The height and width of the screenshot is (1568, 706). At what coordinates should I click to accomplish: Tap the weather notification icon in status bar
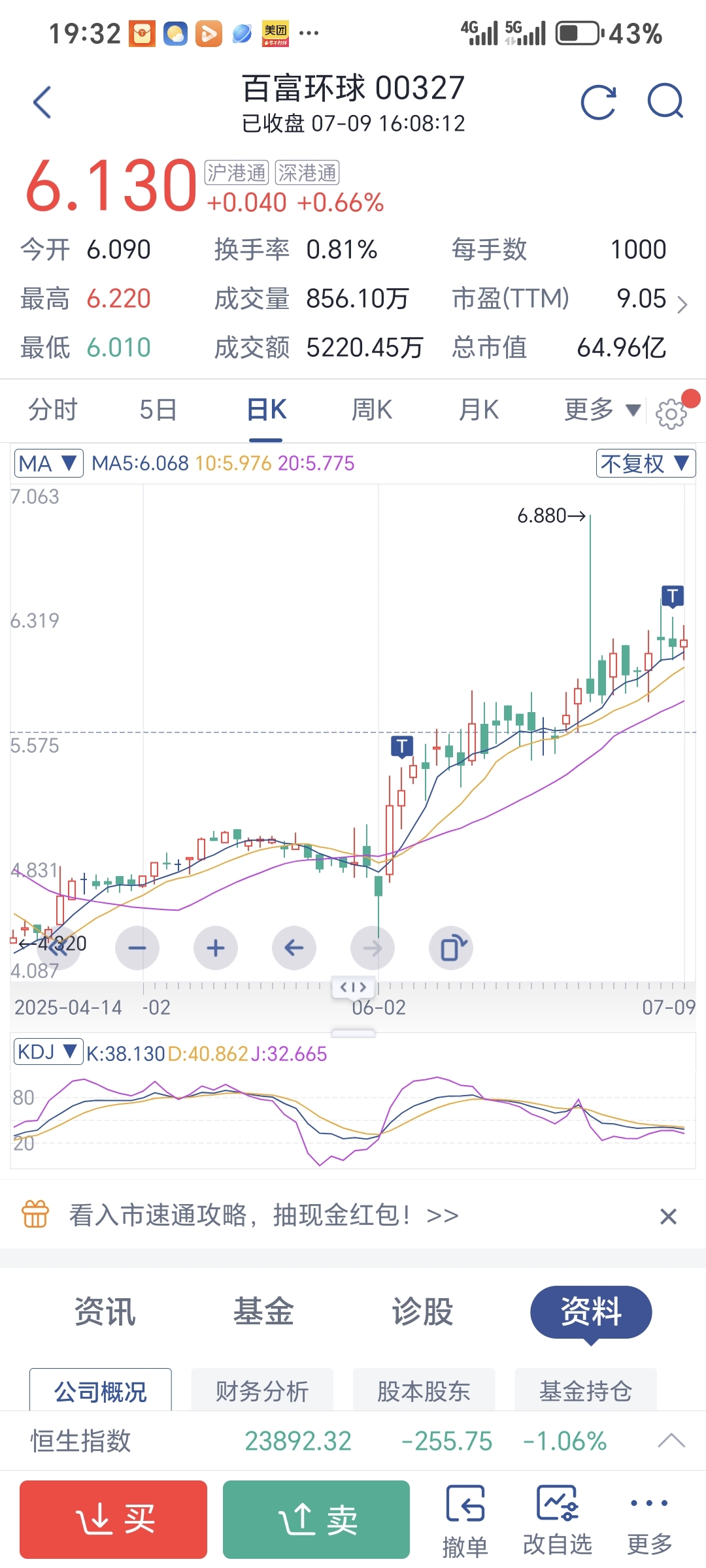(175, 33)
